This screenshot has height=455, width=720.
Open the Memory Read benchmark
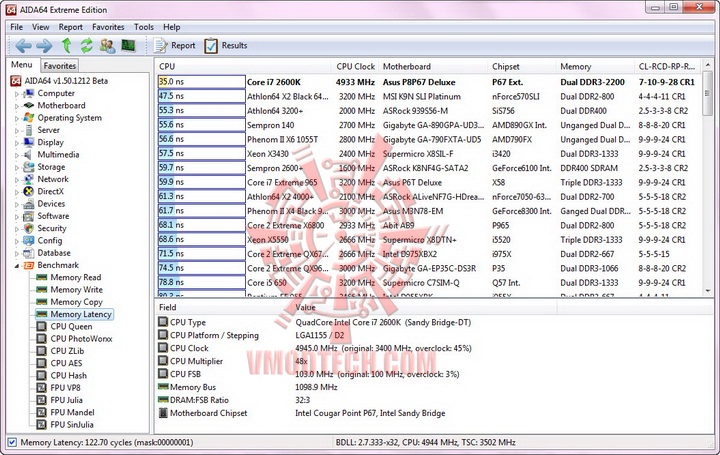point(76,277)
